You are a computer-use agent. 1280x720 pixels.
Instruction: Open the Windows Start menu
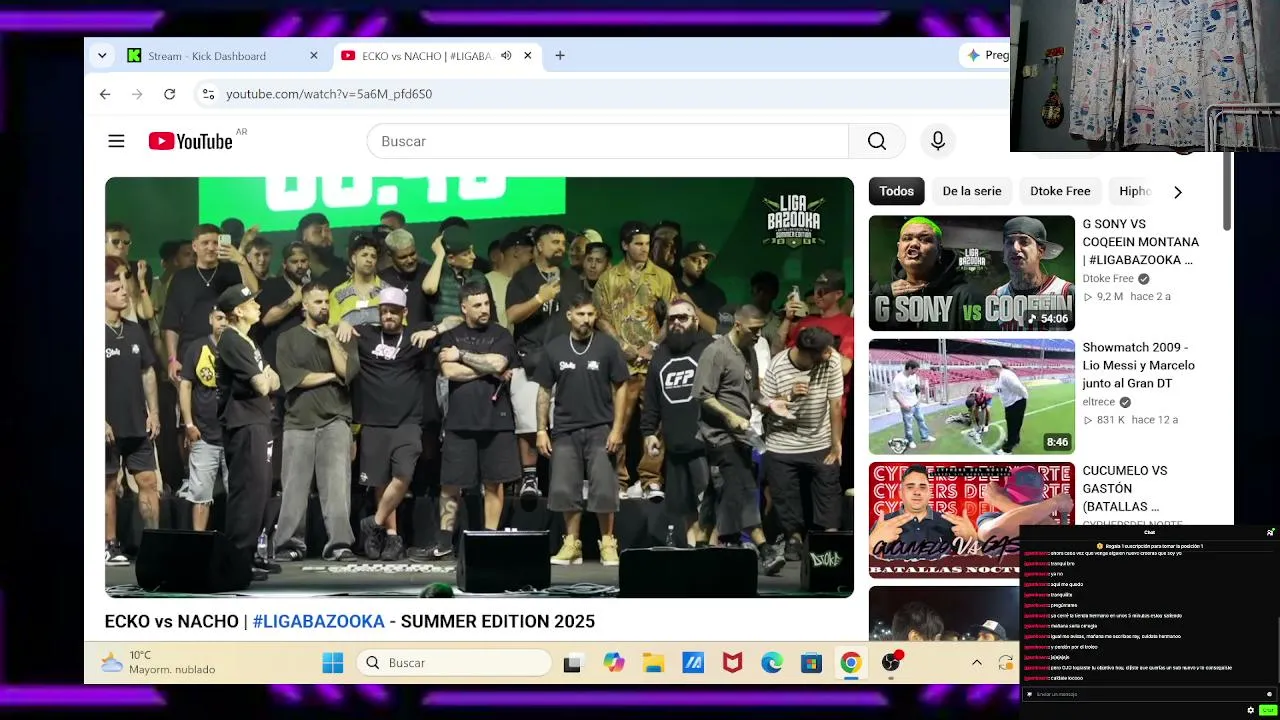[x=333, y=663]
